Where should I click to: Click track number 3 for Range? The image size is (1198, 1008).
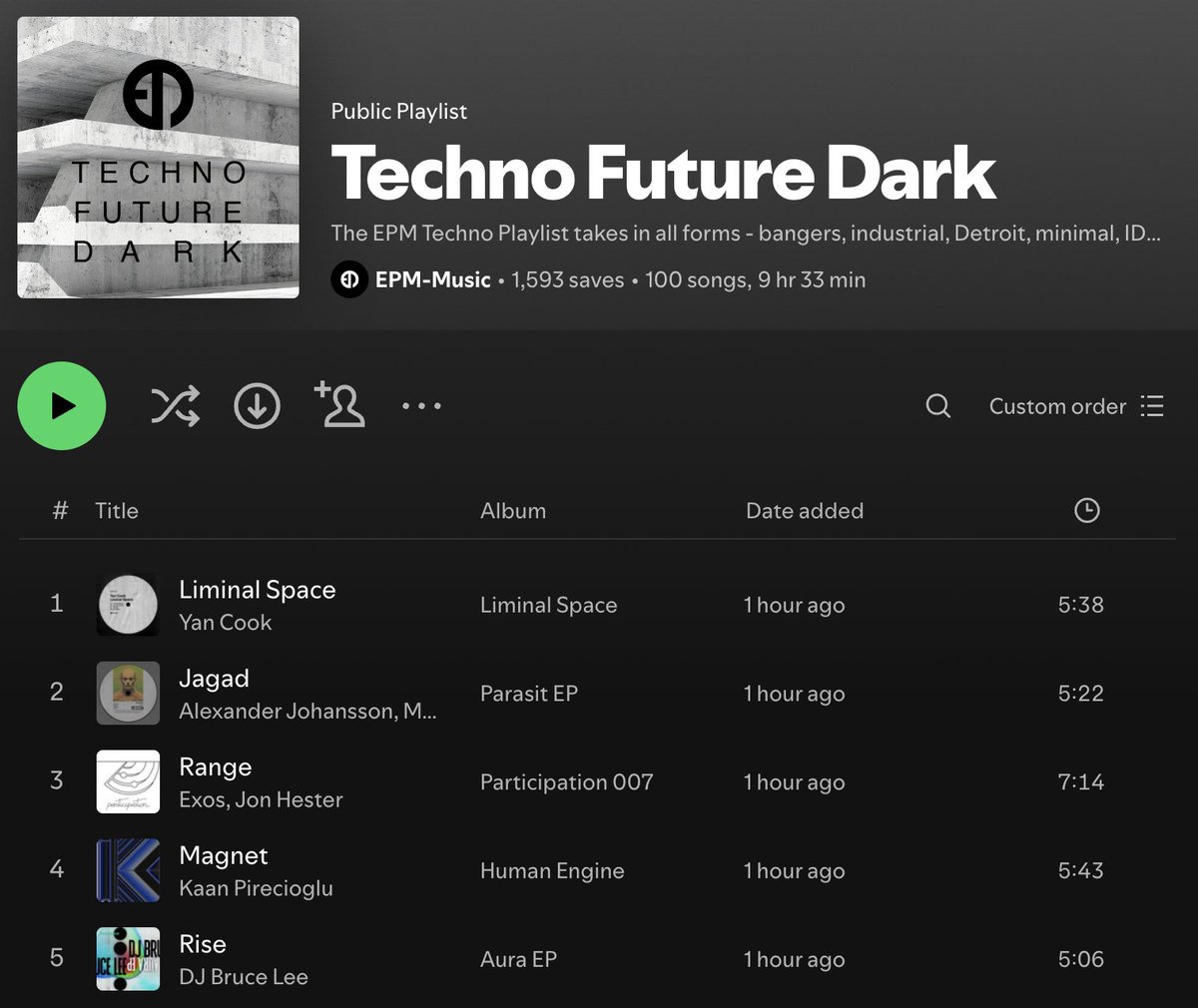click(x=57, y=780)
